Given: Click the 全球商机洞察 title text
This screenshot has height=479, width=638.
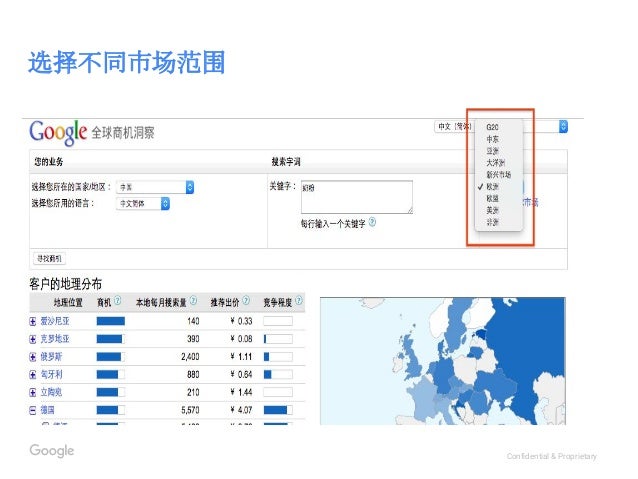Looking at the screenshot, I should [123, 133].
